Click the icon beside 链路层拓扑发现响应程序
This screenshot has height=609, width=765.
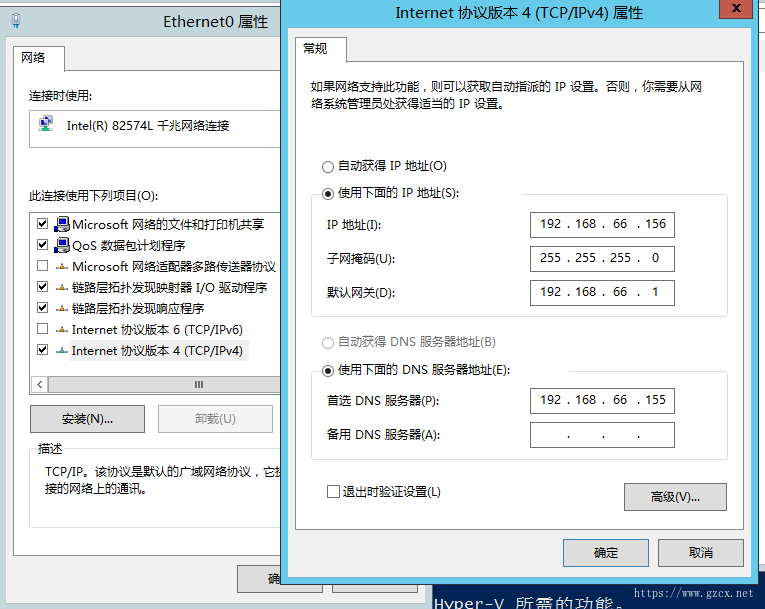coord(61,309)
